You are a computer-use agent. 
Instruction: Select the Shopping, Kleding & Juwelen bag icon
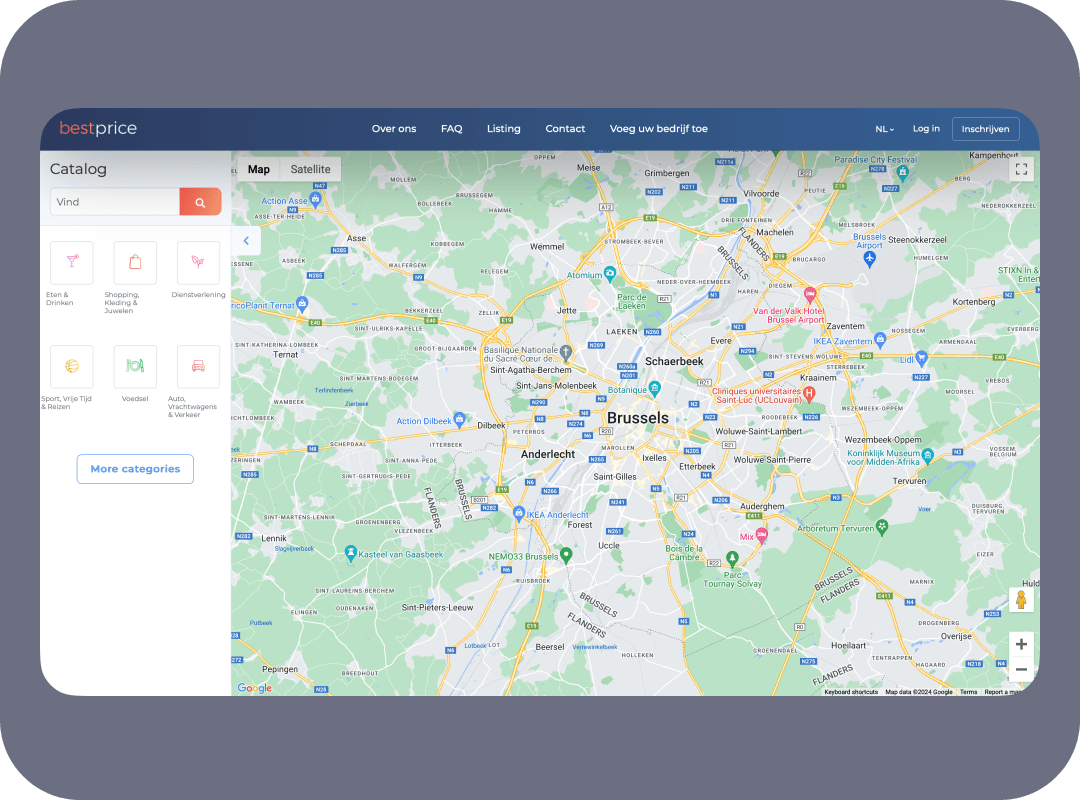pyautogui.click(x=135, y=262)
